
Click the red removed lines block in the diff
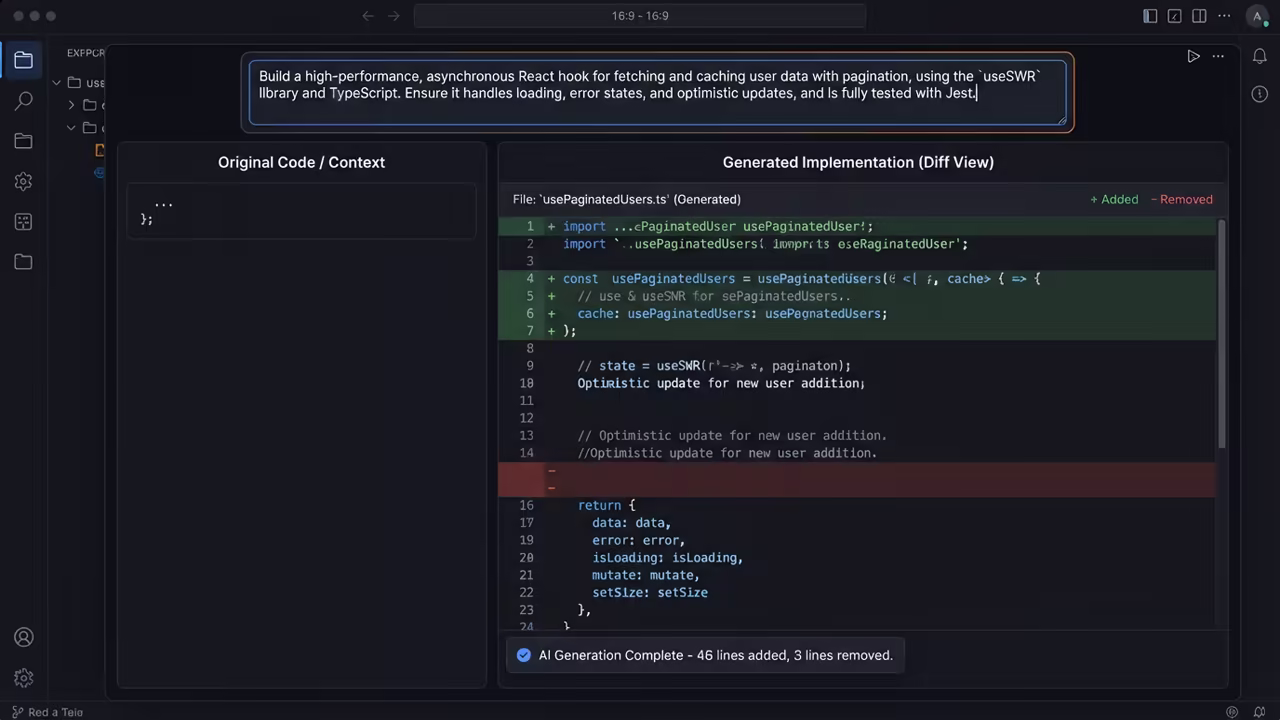coord(857,479)
